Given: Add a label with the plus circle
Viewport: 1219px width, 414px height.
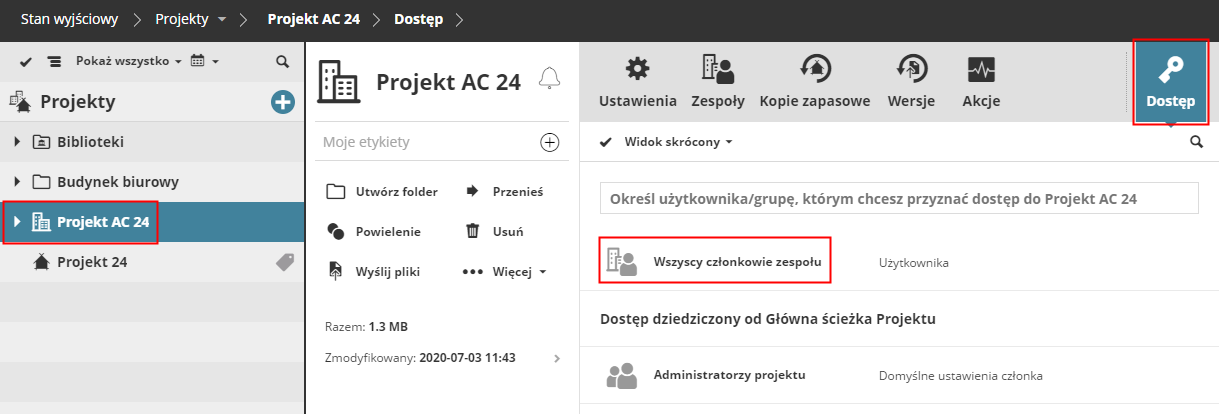Looking at the screenshot, I should [x=549, y=142].
